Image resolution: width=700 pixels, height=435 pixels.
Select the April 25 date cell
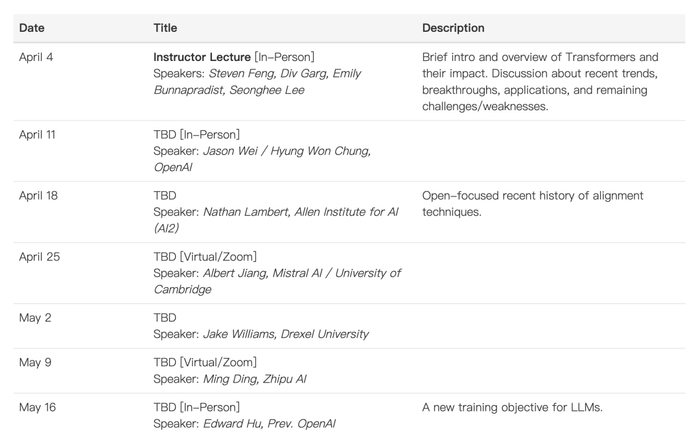click(x=39, y=256)
